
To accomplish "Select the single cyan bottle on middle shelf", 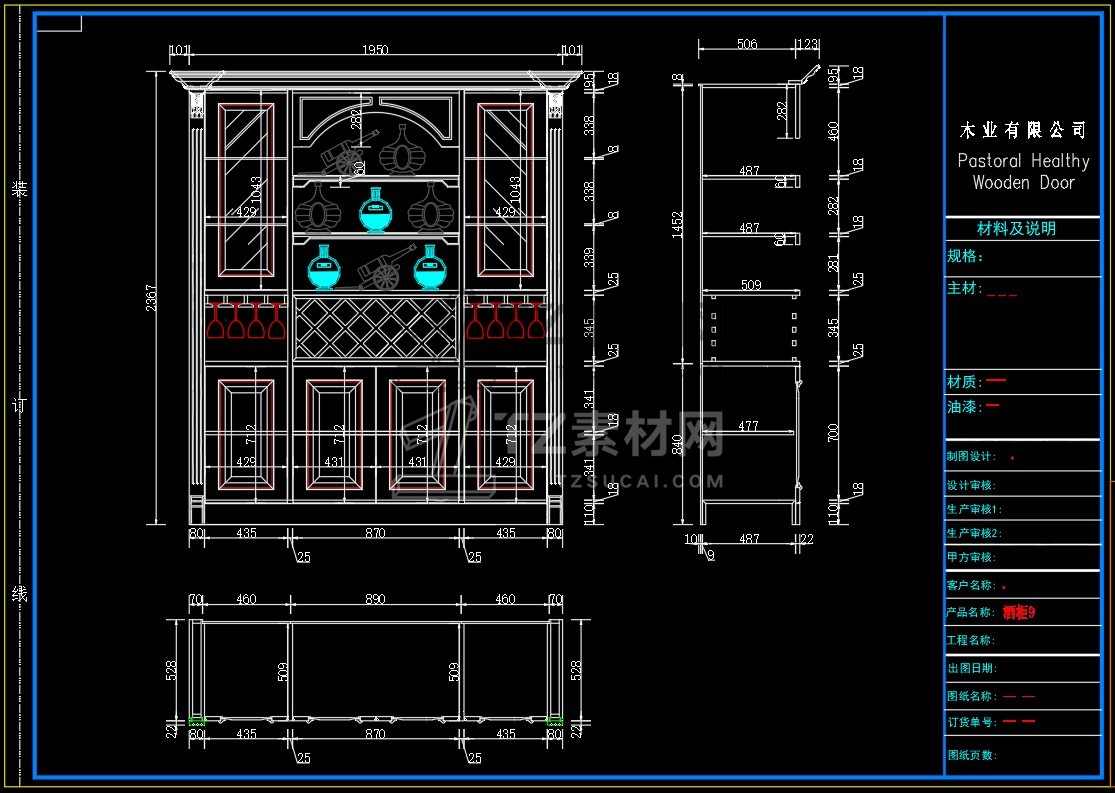I will click(375, 211).
